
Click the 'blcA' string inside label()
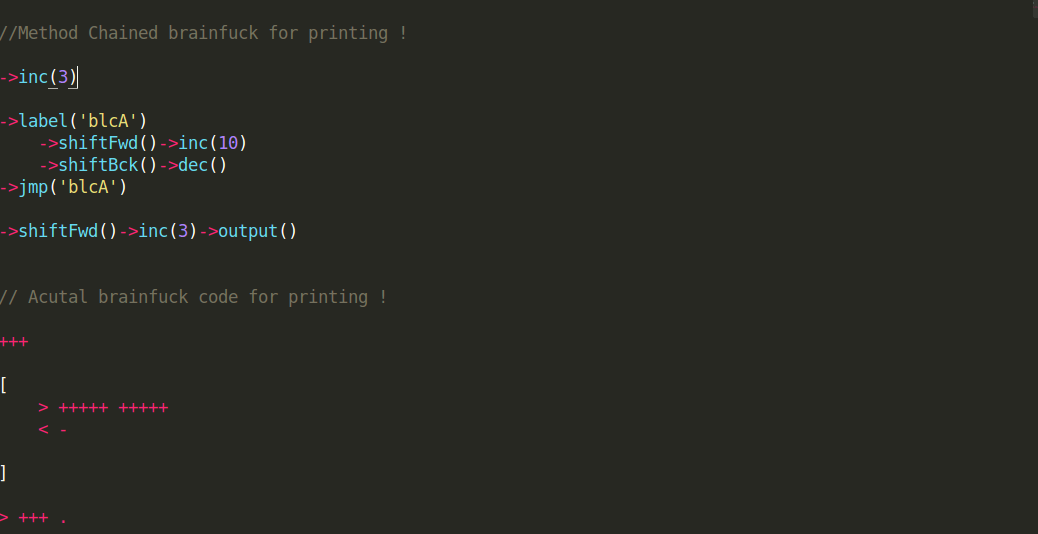click(108, 121)
